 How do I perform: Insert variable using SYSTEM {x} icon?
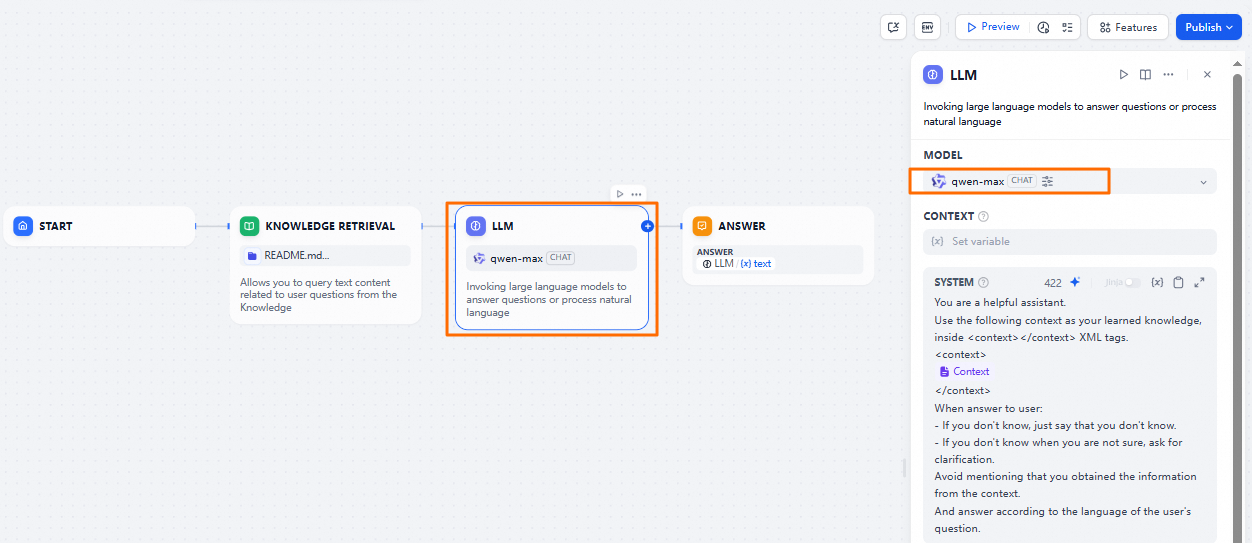pos(1157,283)
